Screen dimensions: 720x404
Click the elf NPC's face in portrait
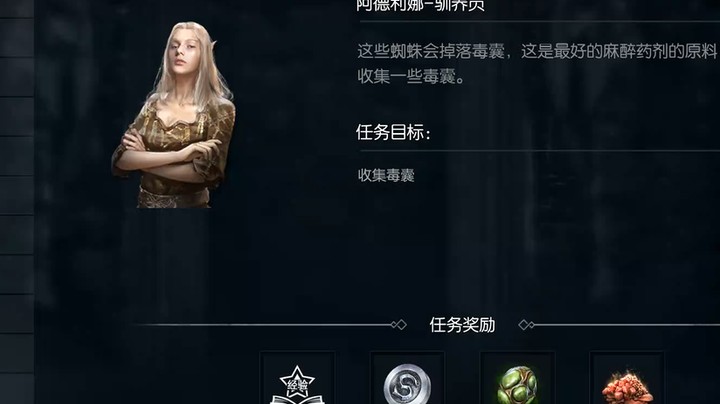[x=184, y=48]
